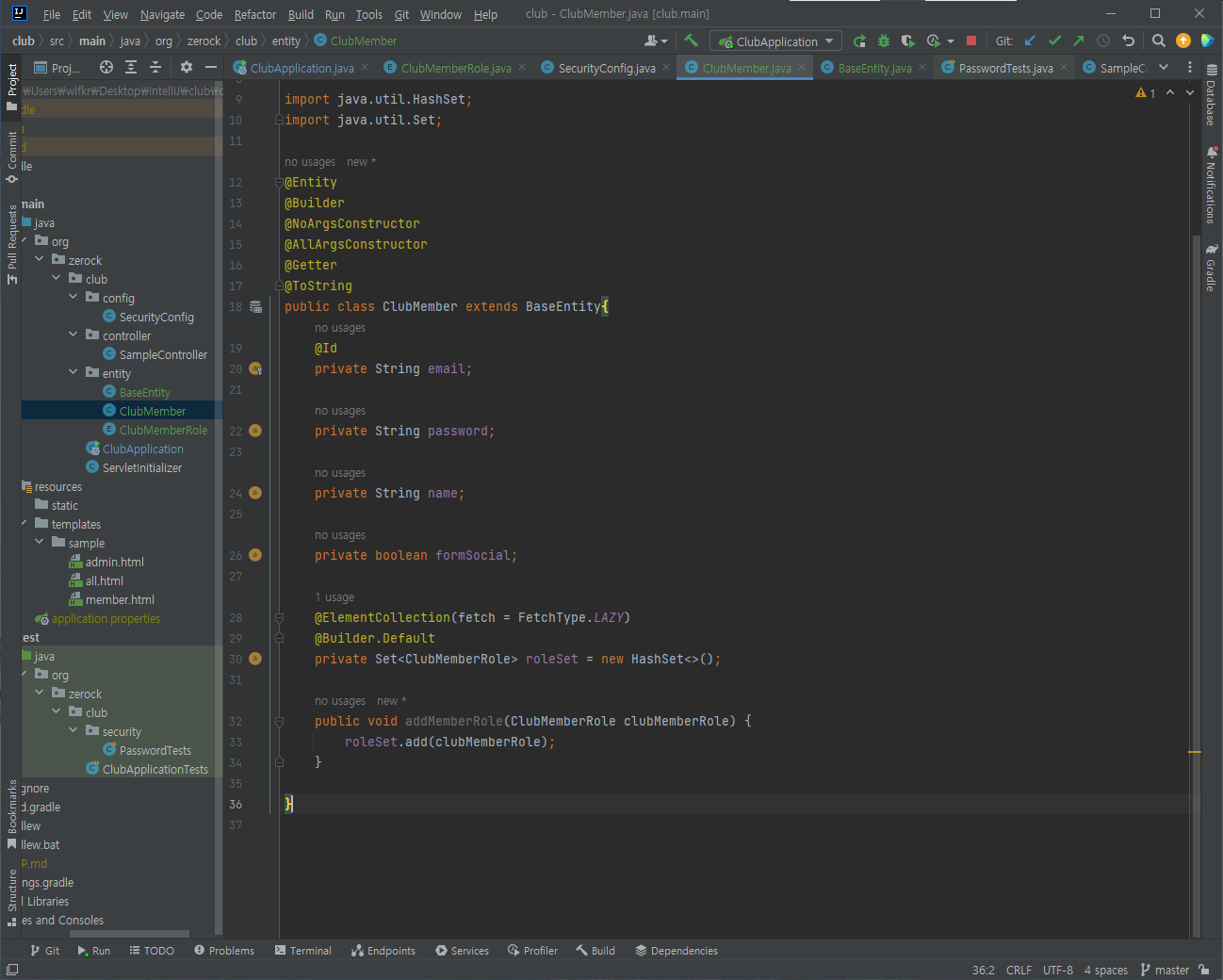Switch to SecurityConfig.java tab
Viewport: 1223px width, 980px height.
coord(606,68)
